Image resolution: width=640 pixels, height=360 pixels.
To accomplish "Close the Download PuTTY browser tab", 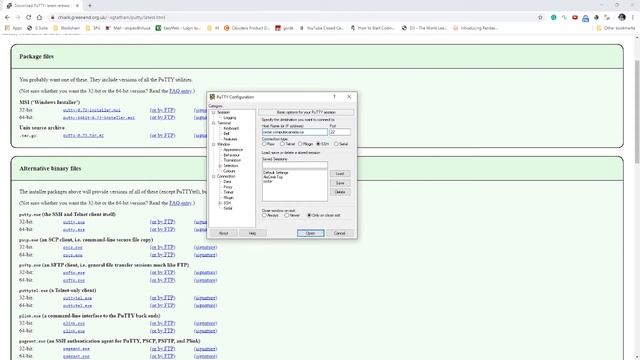I will click(77, 6).
